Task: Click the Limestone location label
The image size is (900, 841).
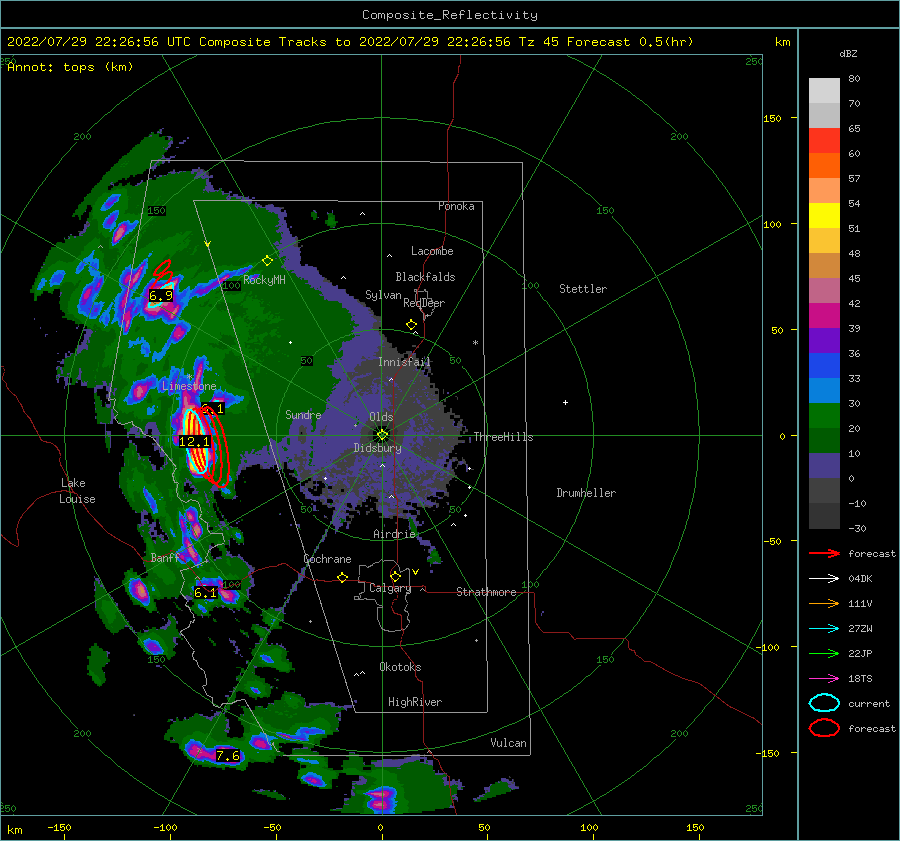Action: (189, 386)
